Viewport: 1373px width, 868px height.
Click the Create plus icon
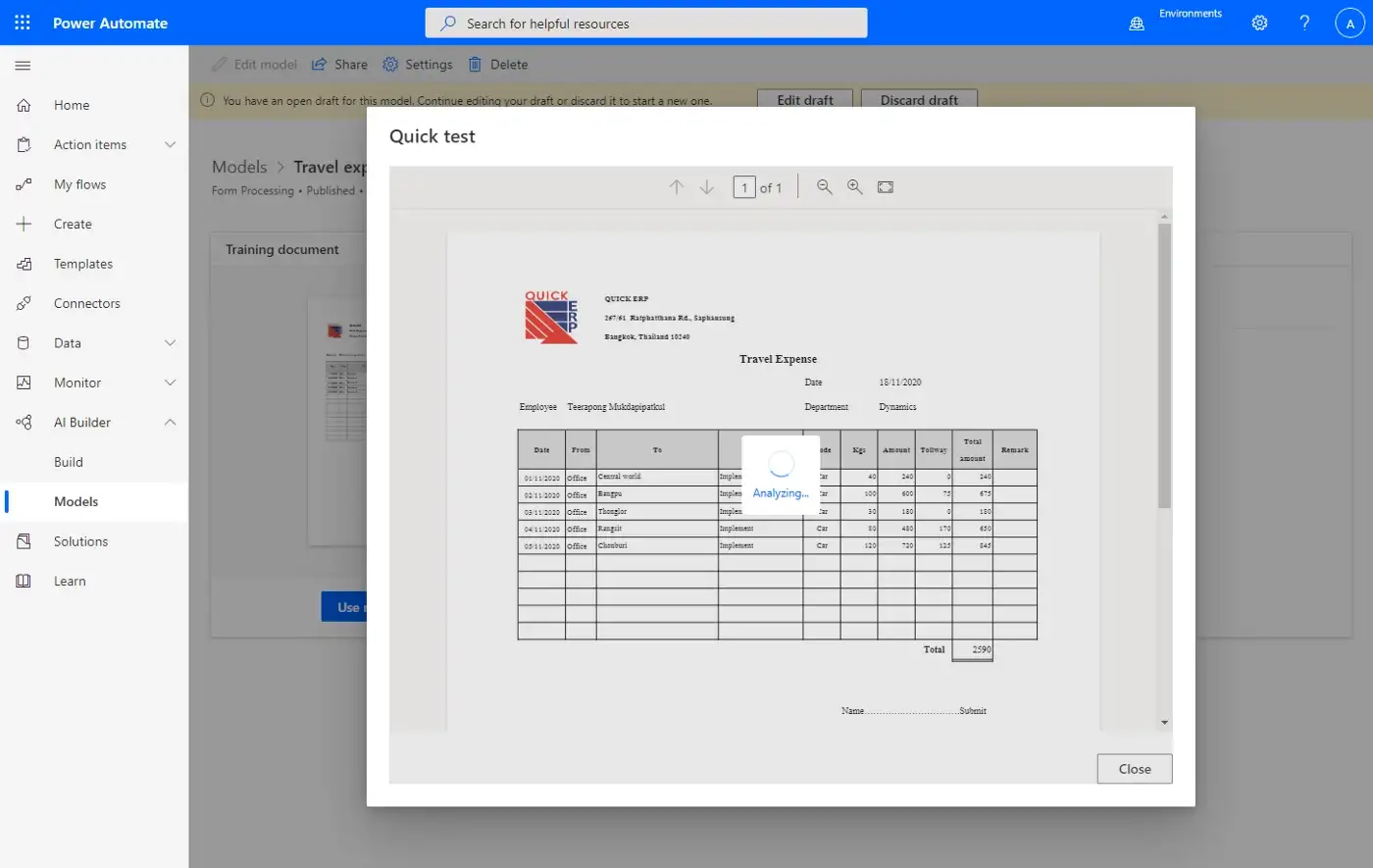pos(24,224)
